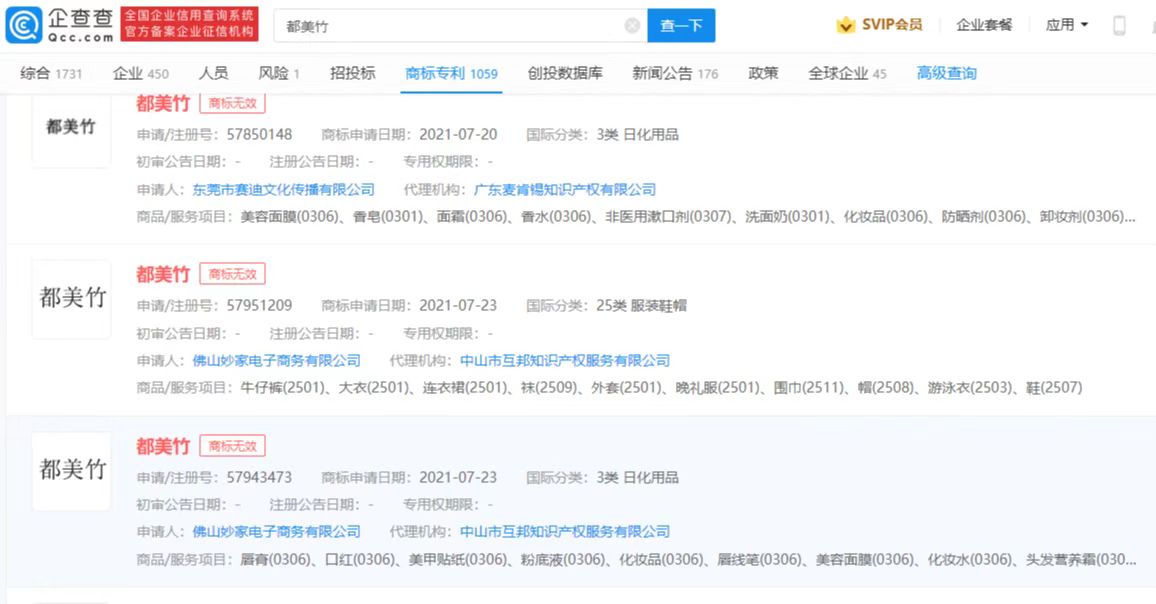Open the 高级查询 advanced search link
Viewport: 1156px width, 604px height.
[947, 73]
